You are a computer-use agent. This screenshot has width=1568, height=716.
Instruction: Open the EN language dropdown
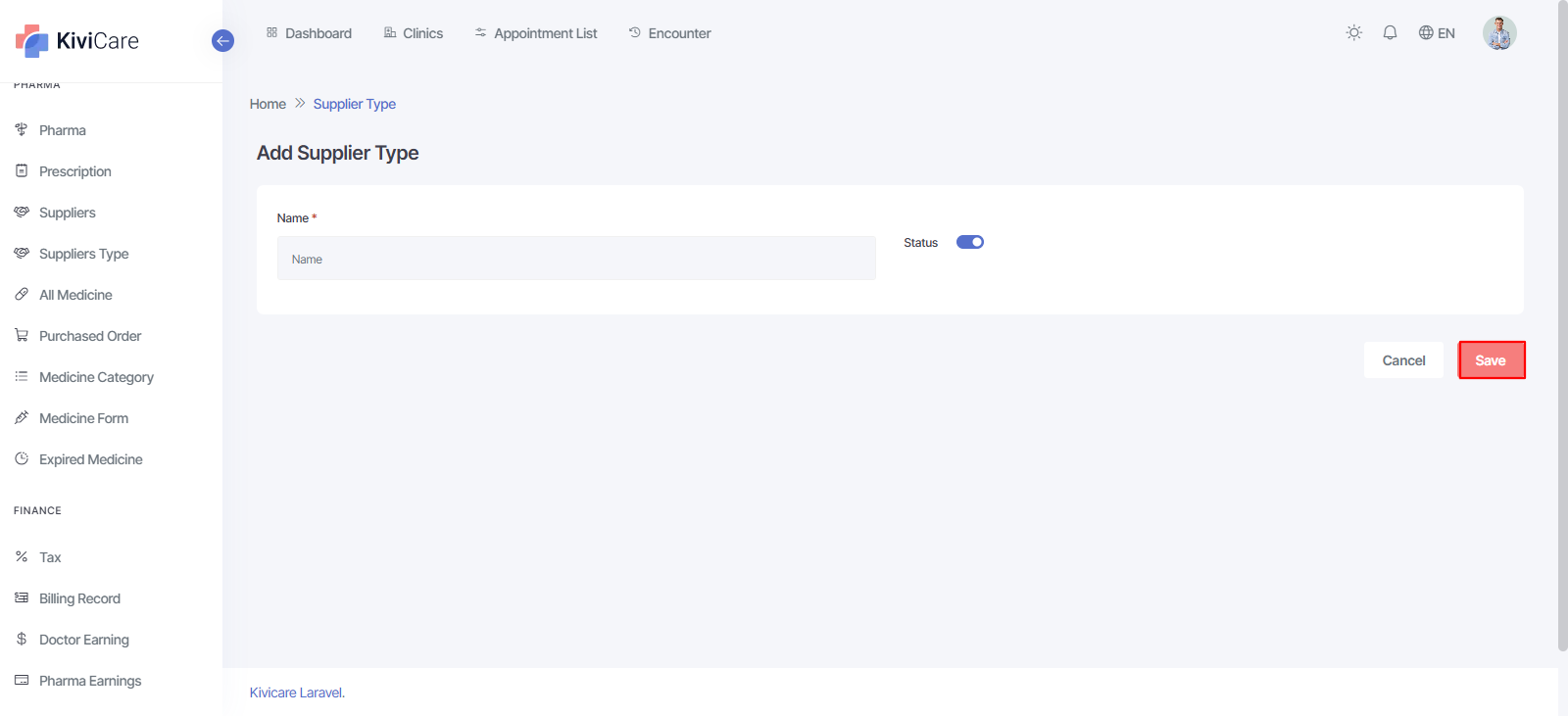click(1437, 33)
